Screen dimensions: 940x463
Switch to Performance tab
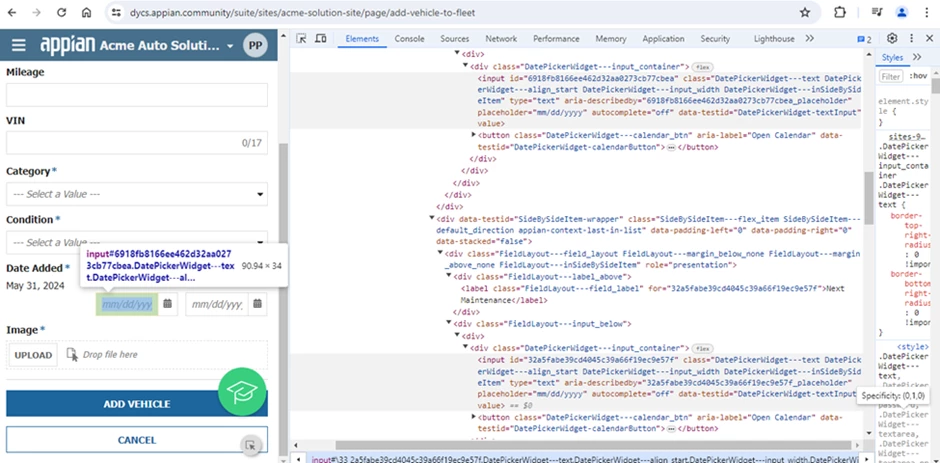pos(556,38)
